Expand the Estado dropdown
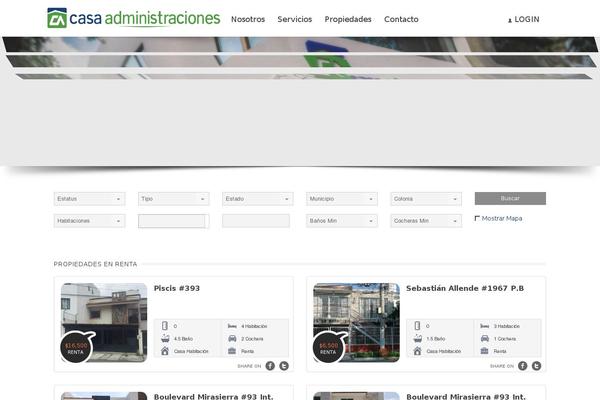The width and height of the screenshot is (600, 400). pos(258,199)
